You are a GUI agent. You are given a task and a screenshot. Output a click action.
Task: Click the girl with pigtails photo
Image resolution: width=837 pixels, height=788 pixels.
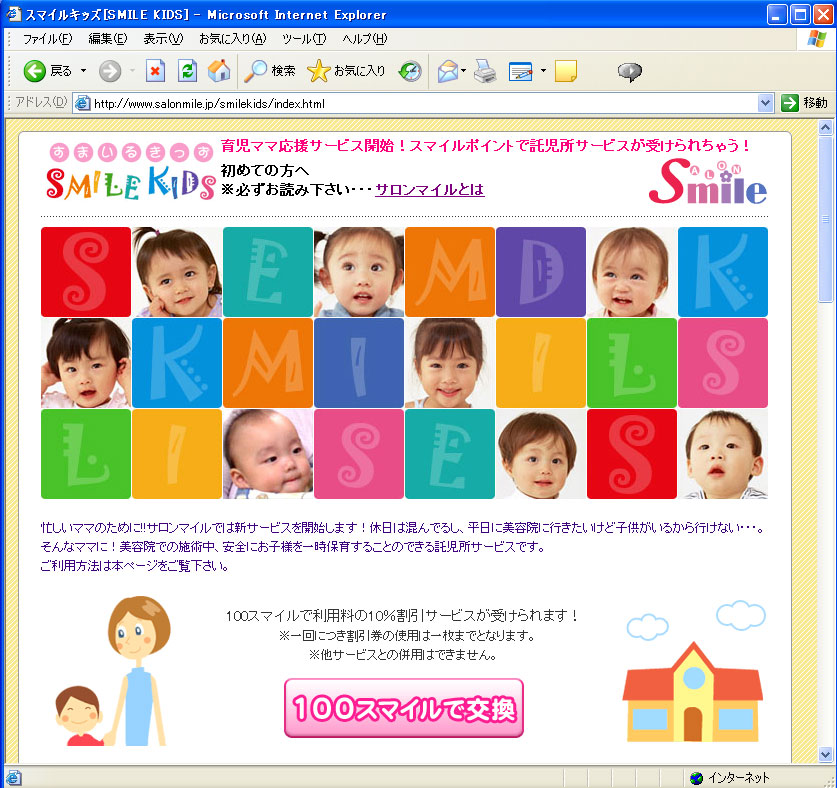359,272
